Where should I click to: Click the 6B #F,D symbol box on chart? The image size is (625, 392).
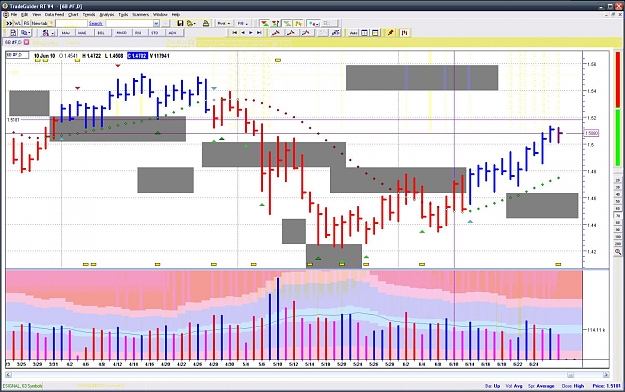(x=17, y=55)
